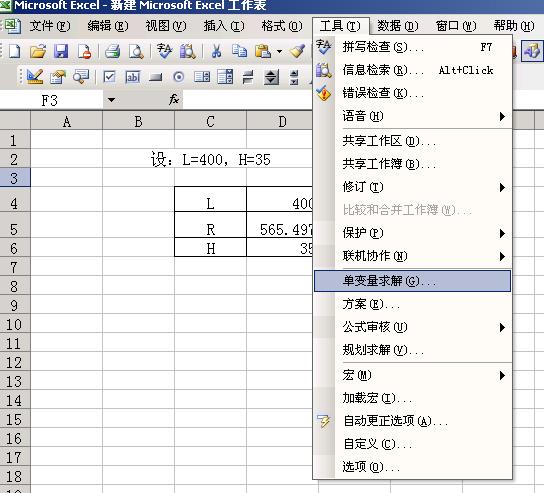Select the Format Painter brush icon

297,52
